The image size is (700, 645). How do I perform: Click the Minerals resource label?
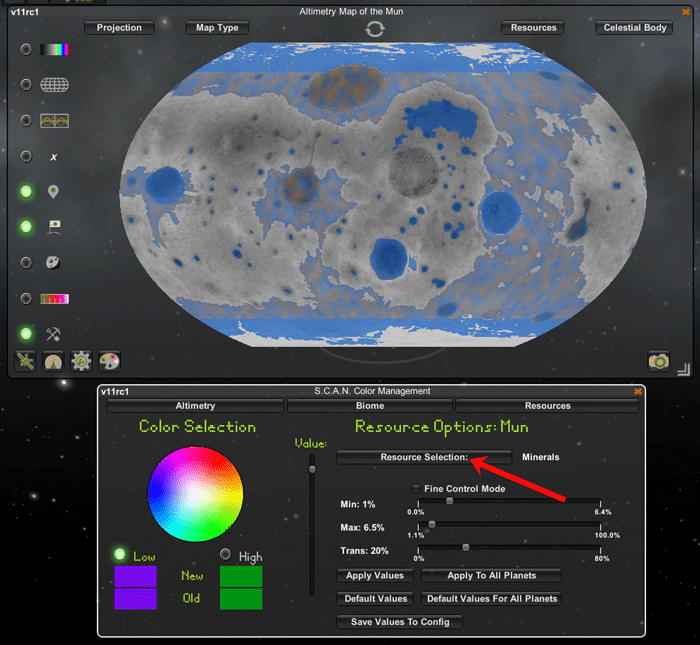pos(540,457)
